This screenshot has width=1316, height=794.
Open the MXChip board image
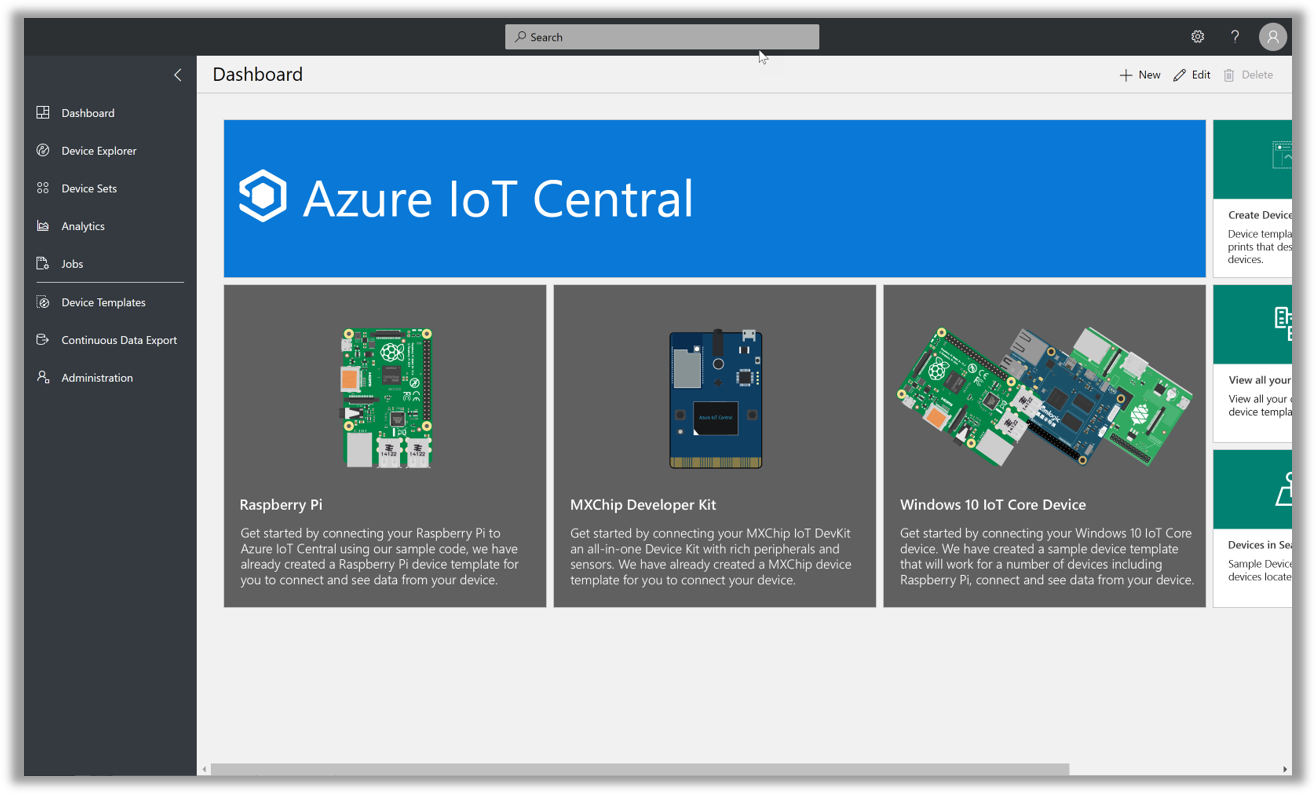pyautogui.click(x=716, y=398)
